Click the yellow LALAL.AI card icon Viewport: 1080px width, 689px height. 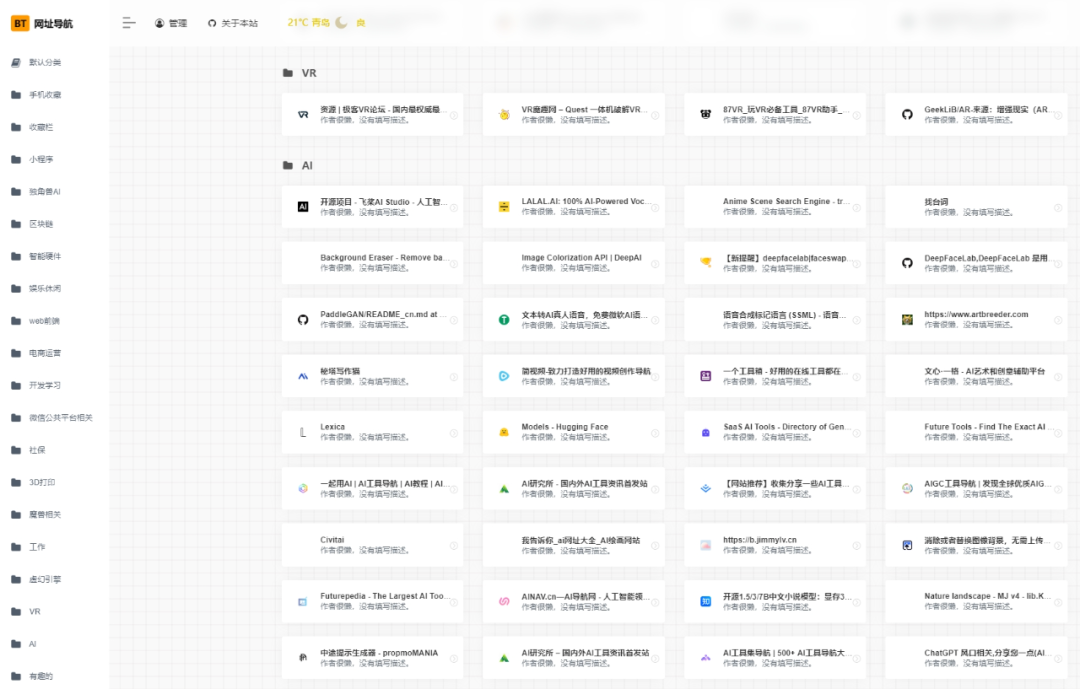pos(504,207)
